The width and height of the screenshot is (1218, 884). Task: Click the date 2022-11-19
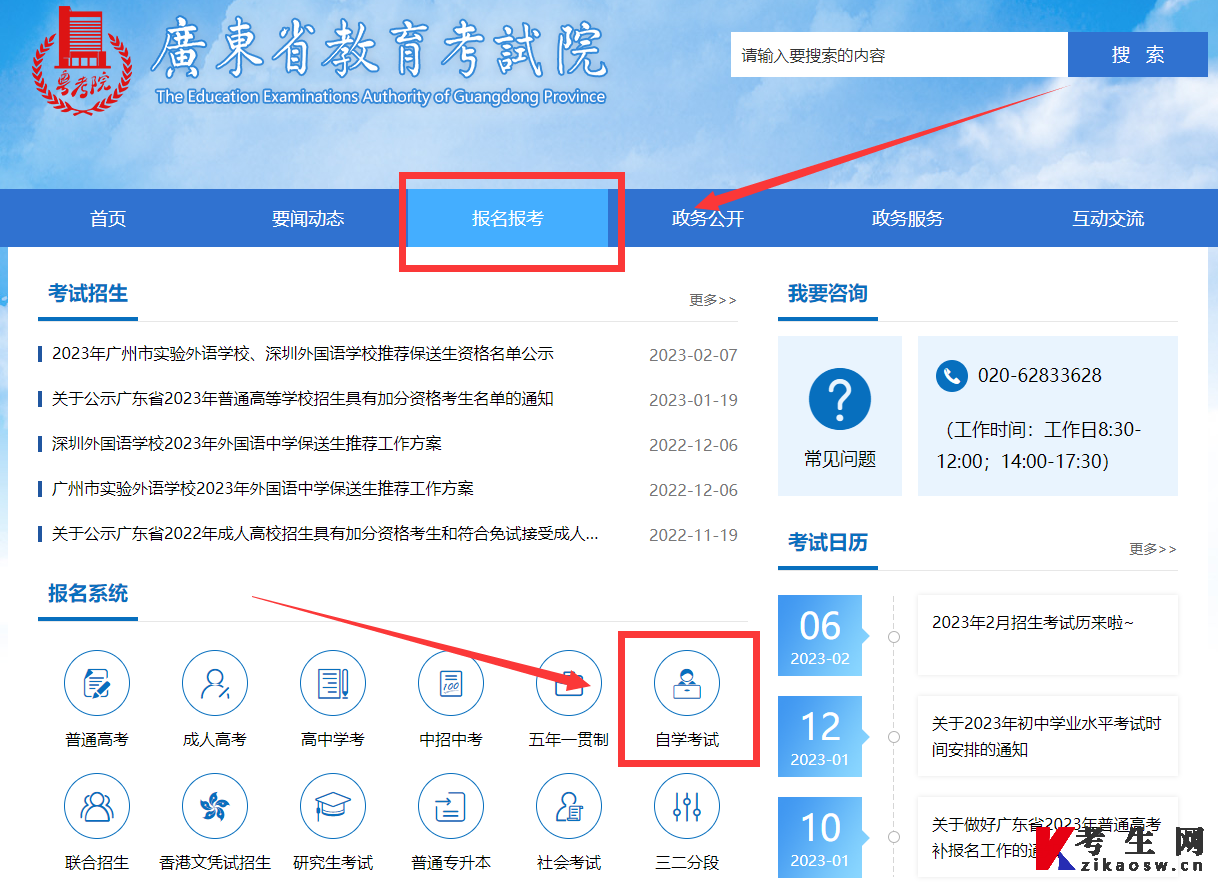pos(693,535)
